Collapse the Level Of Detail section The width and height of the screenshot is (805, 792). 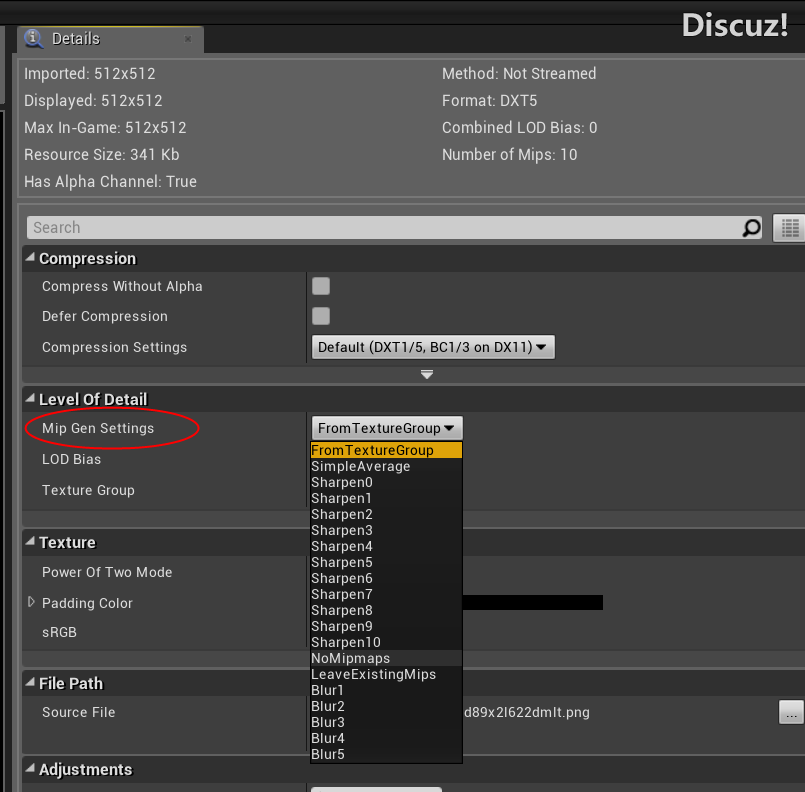(x=30, y=399)
